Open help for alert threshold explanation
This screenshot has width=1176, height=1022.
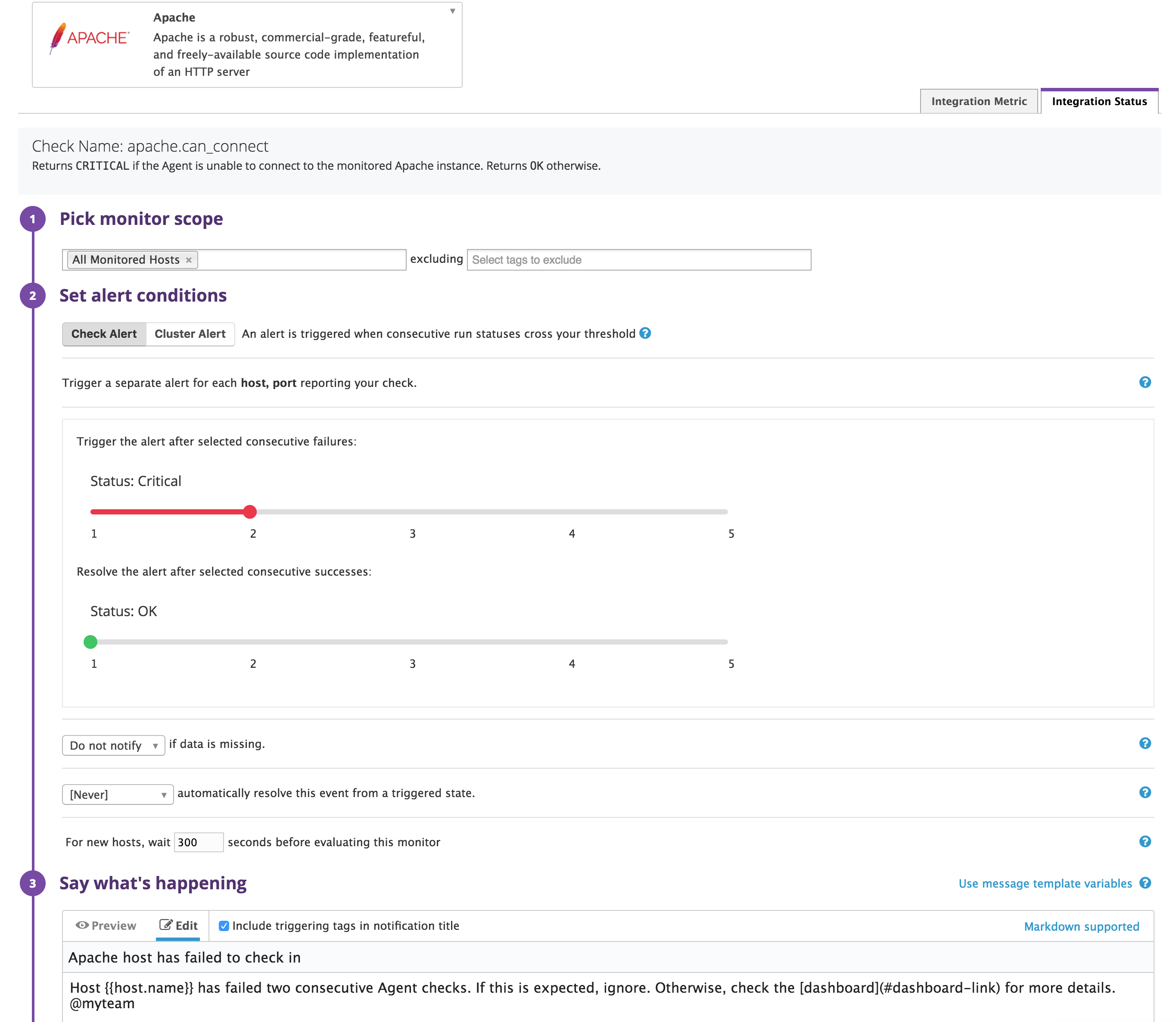[646, 333]
